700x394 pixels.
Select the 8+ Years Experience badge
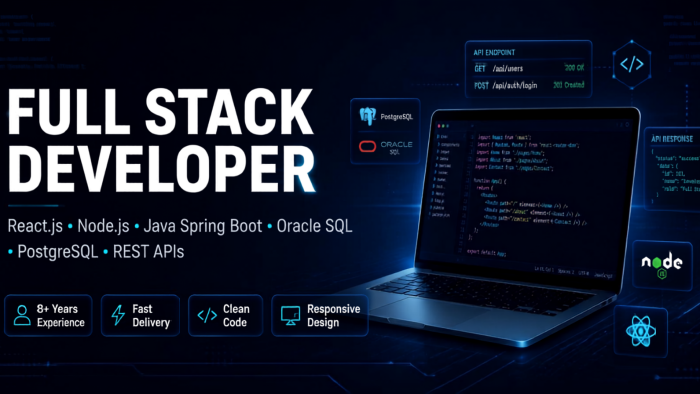(48, 315)
